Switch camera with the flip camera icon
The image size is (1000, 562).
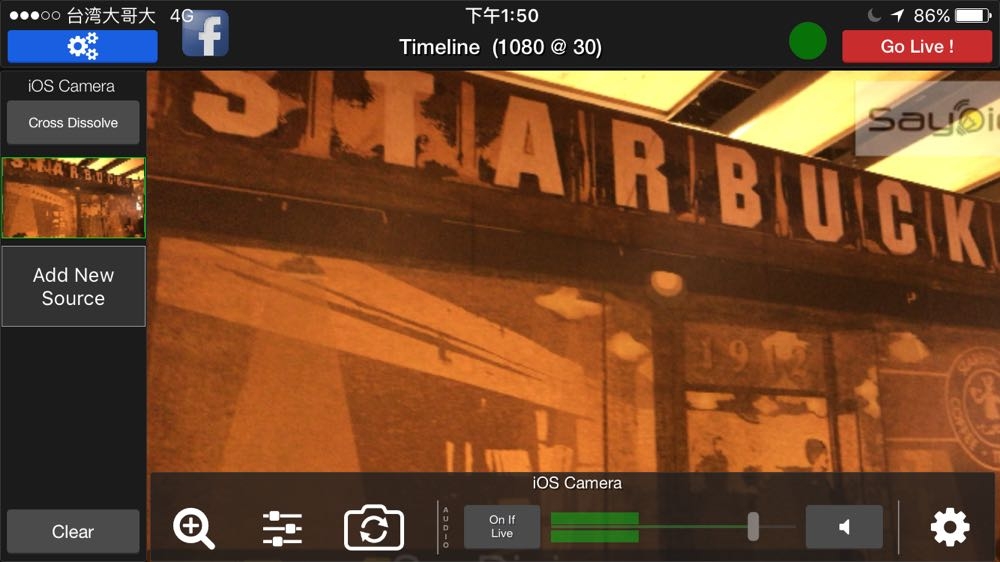click(x=374, y=528)
